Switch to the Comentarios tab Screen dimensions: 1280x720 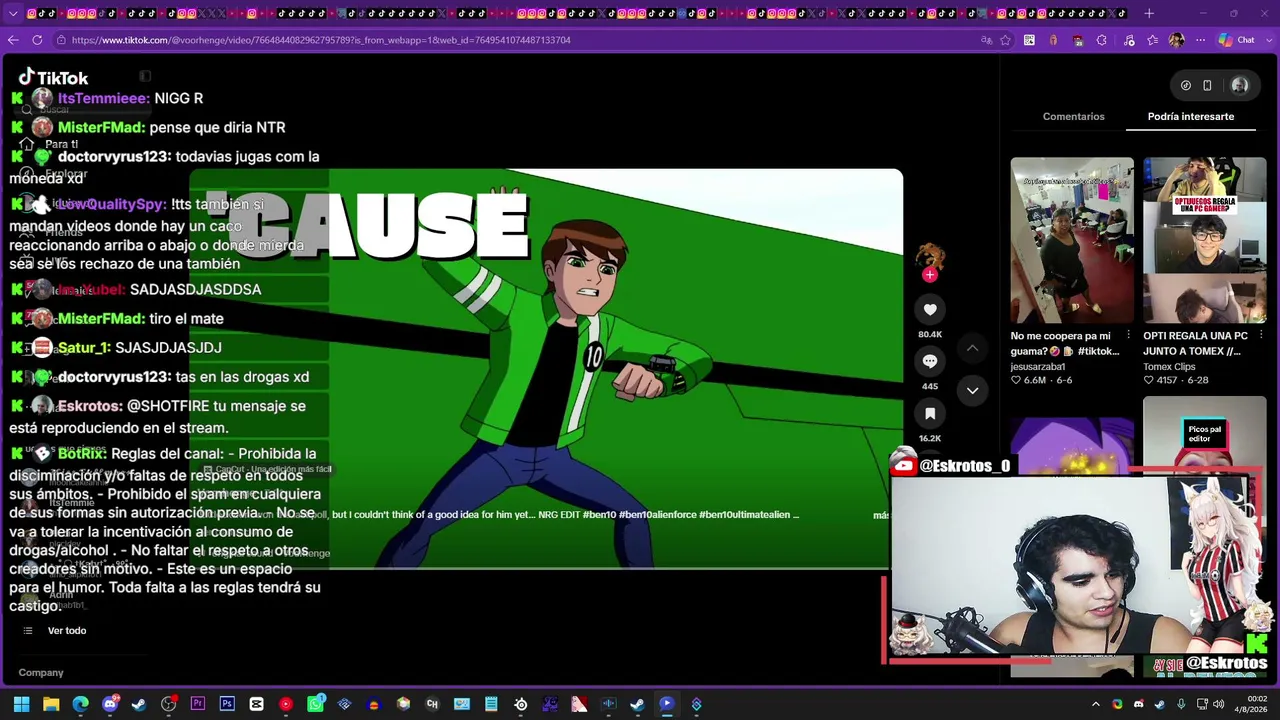point(1074,116)
